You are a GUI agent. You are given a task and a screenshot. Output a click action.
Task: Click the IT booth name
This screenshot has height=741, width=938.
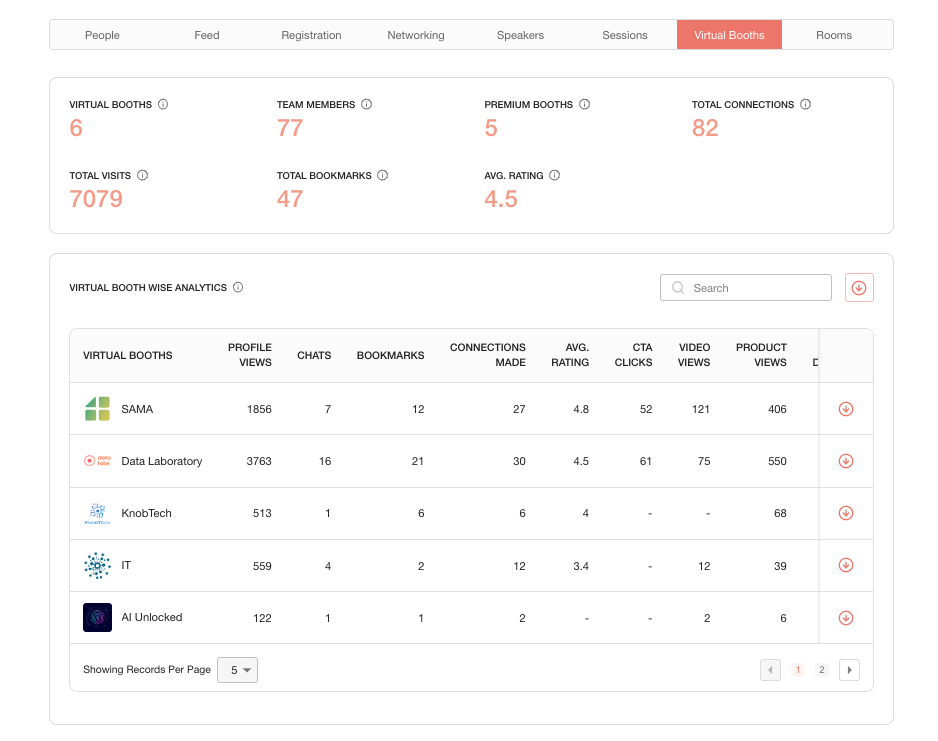click(x=126, y=565)
